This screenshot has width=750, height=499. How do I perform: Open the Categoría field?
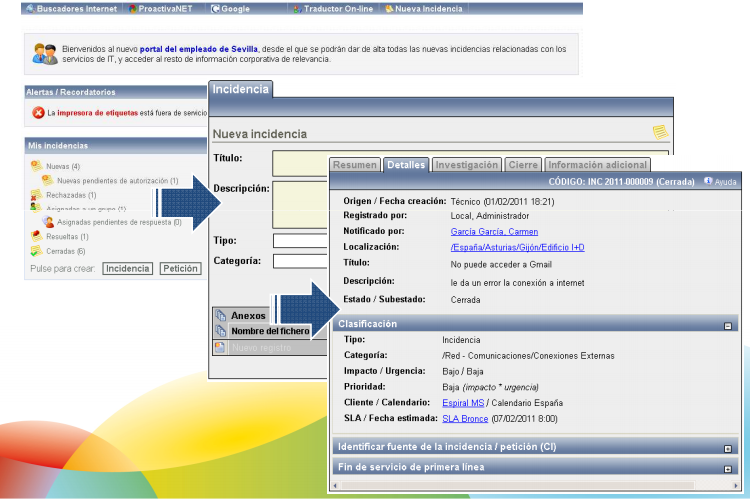click(x=300, y=261)
